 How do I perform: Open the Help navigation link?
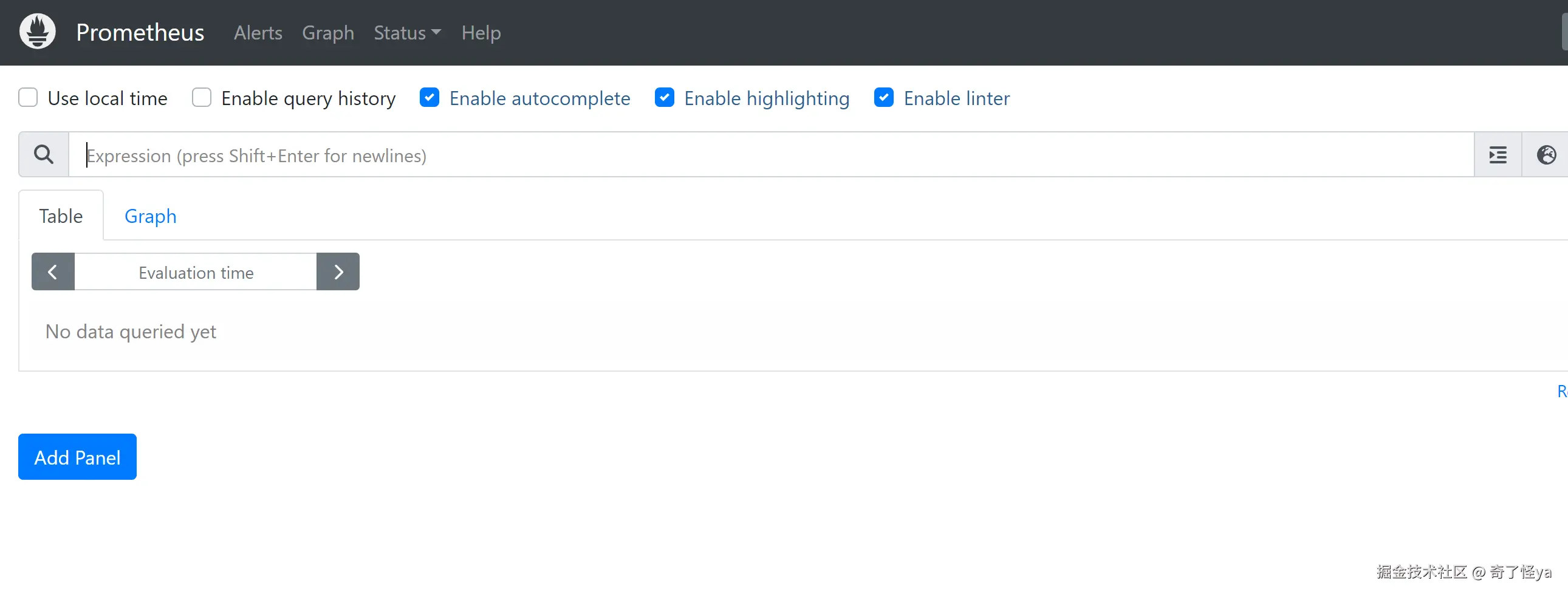point(481,33)
